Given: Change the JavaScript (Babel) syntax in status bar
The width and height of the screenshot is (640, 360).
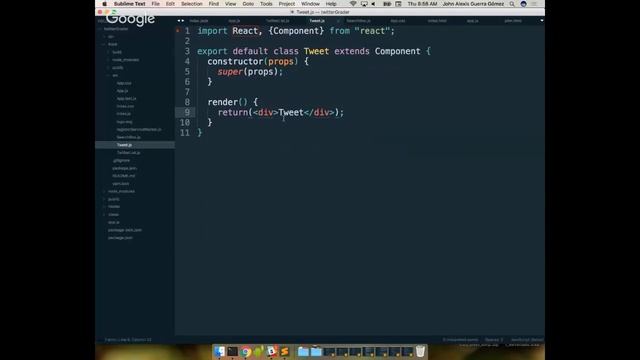Looking at the screenshot, I should [x=527, y=340].
